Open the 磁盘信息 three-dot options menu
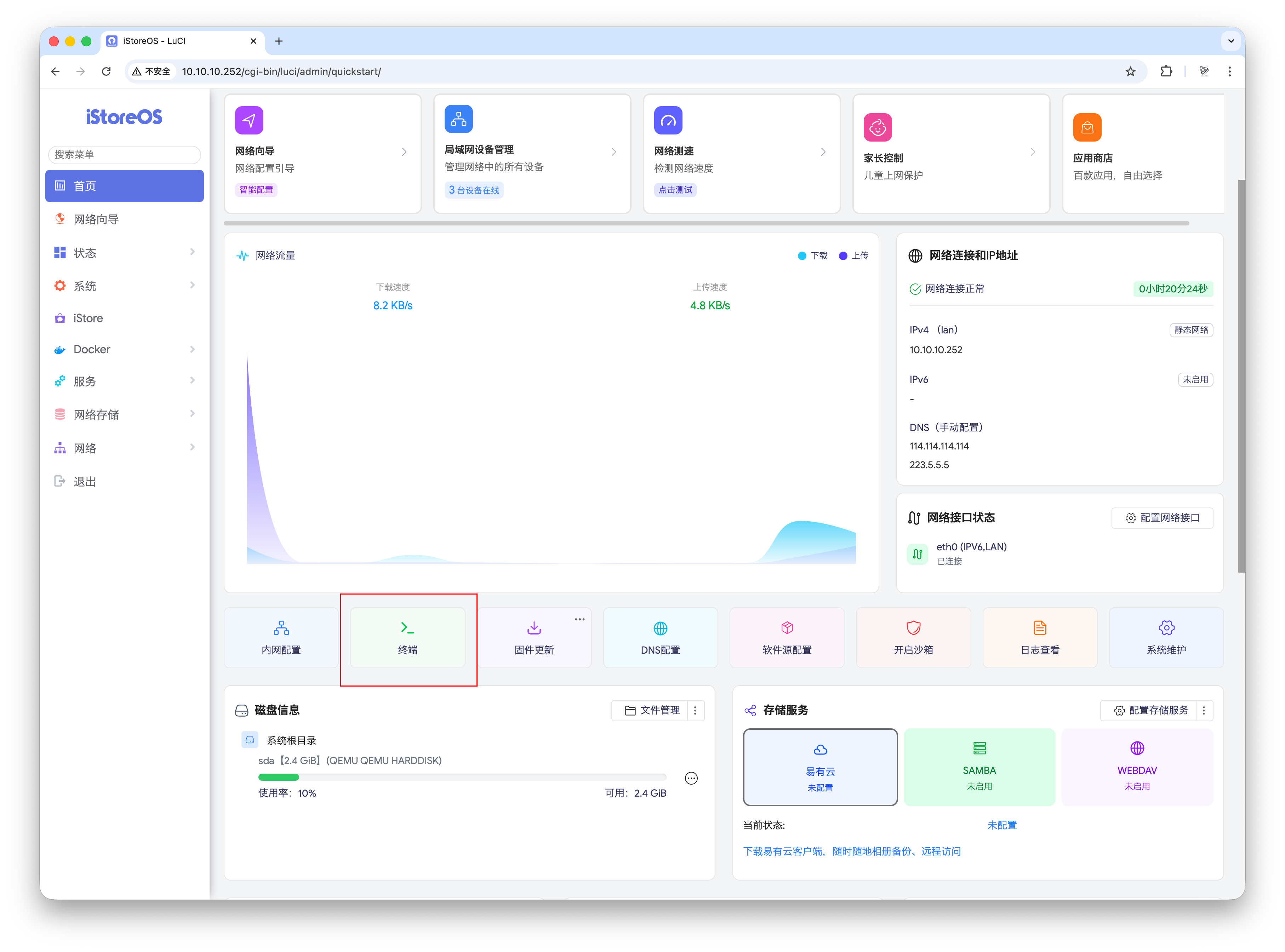Viewport: 1285px width, 952px height. point(695,711)
